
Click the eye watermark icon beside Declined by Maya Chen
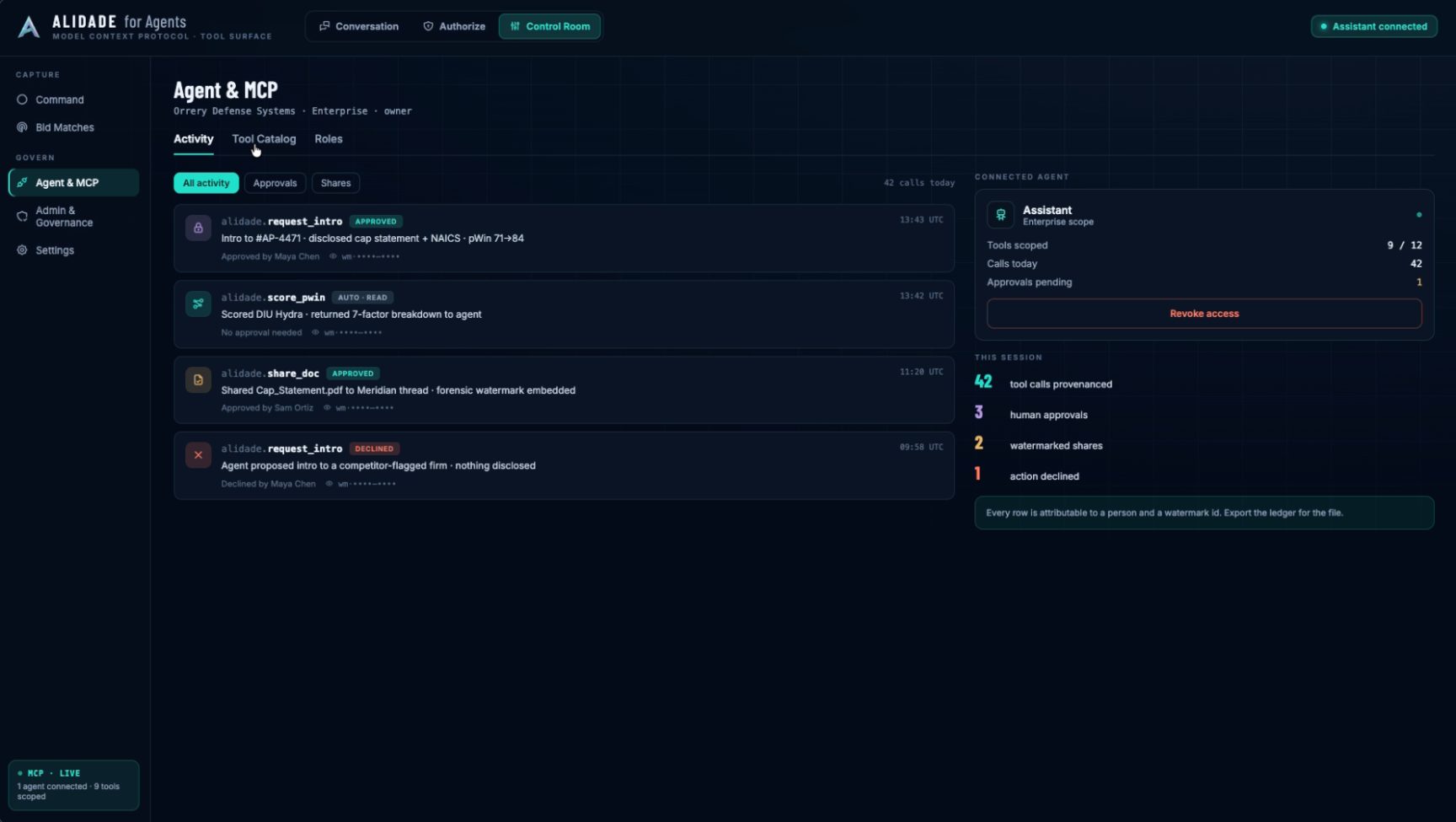(329, 484)
